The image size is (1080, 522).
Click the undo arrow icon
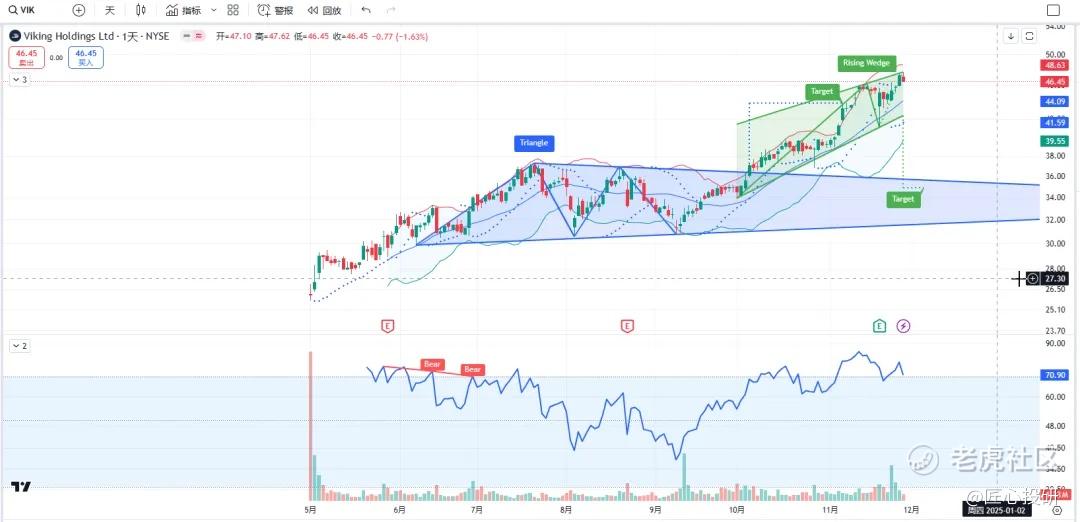tap(366, 10)
